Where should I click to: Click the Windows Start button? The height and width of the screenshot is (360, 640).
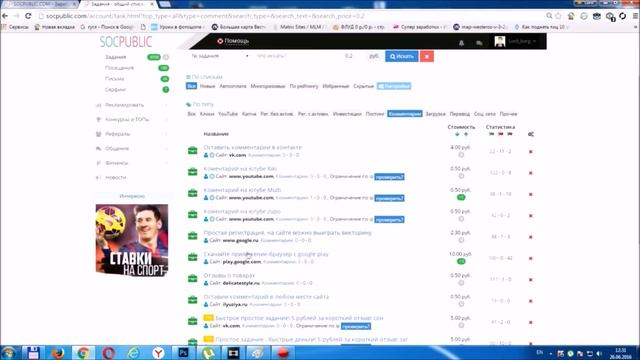(9, 352)
